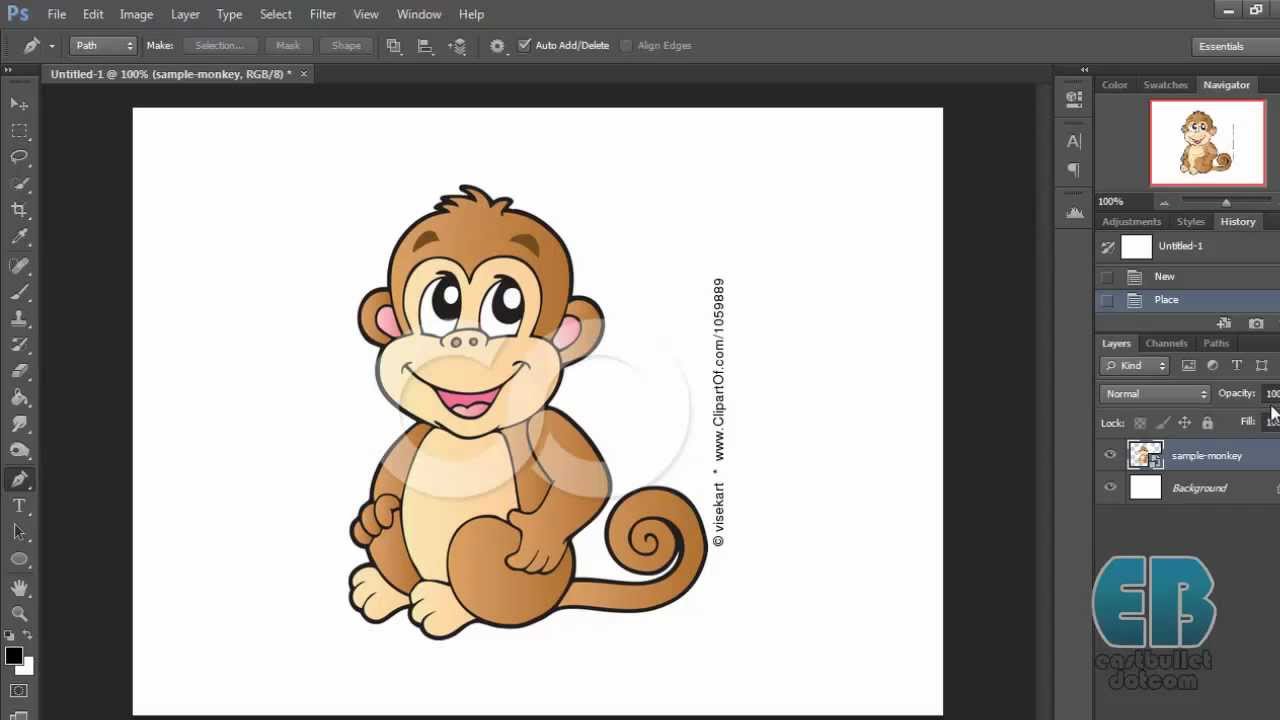Open the Image menu
The width and height of the screenshot is (1280, 720).
point(136,14)
